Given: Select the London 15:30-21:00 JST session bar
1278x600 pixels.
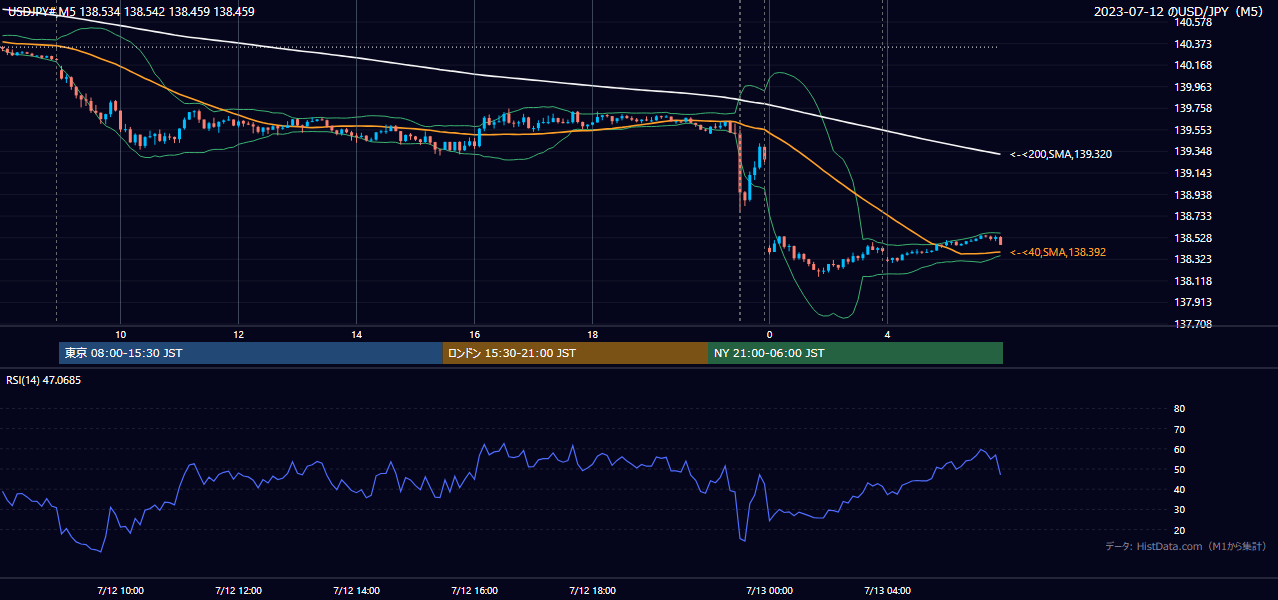Looking at the screenshot, I should 575,353.
